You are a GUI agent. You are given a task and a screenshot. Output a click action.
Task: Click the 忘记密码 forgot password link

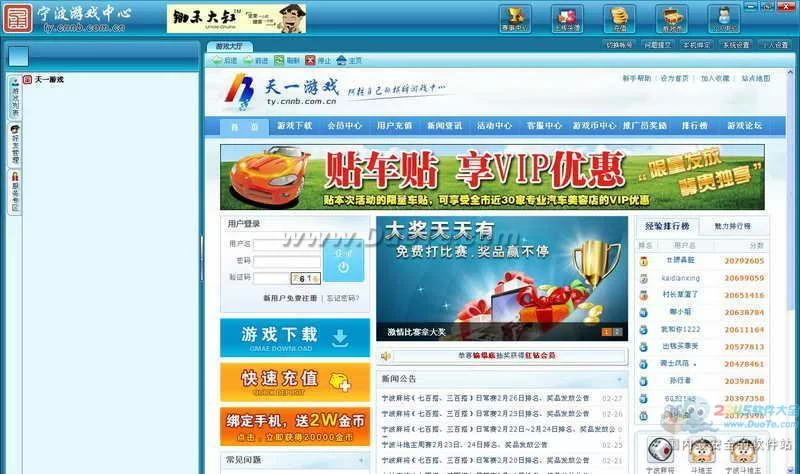[341, 298]
